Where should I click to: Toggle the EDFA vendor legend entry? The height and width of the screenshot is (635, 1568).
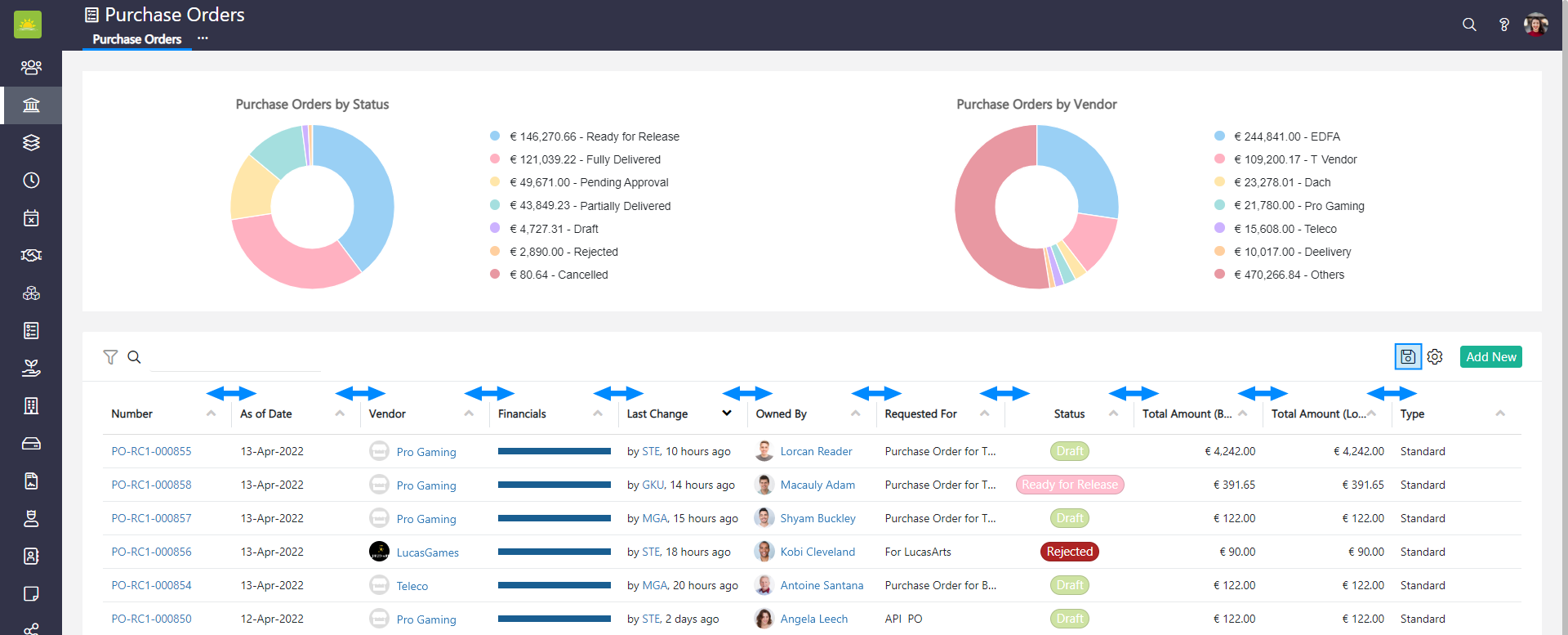pos(1286,136)
